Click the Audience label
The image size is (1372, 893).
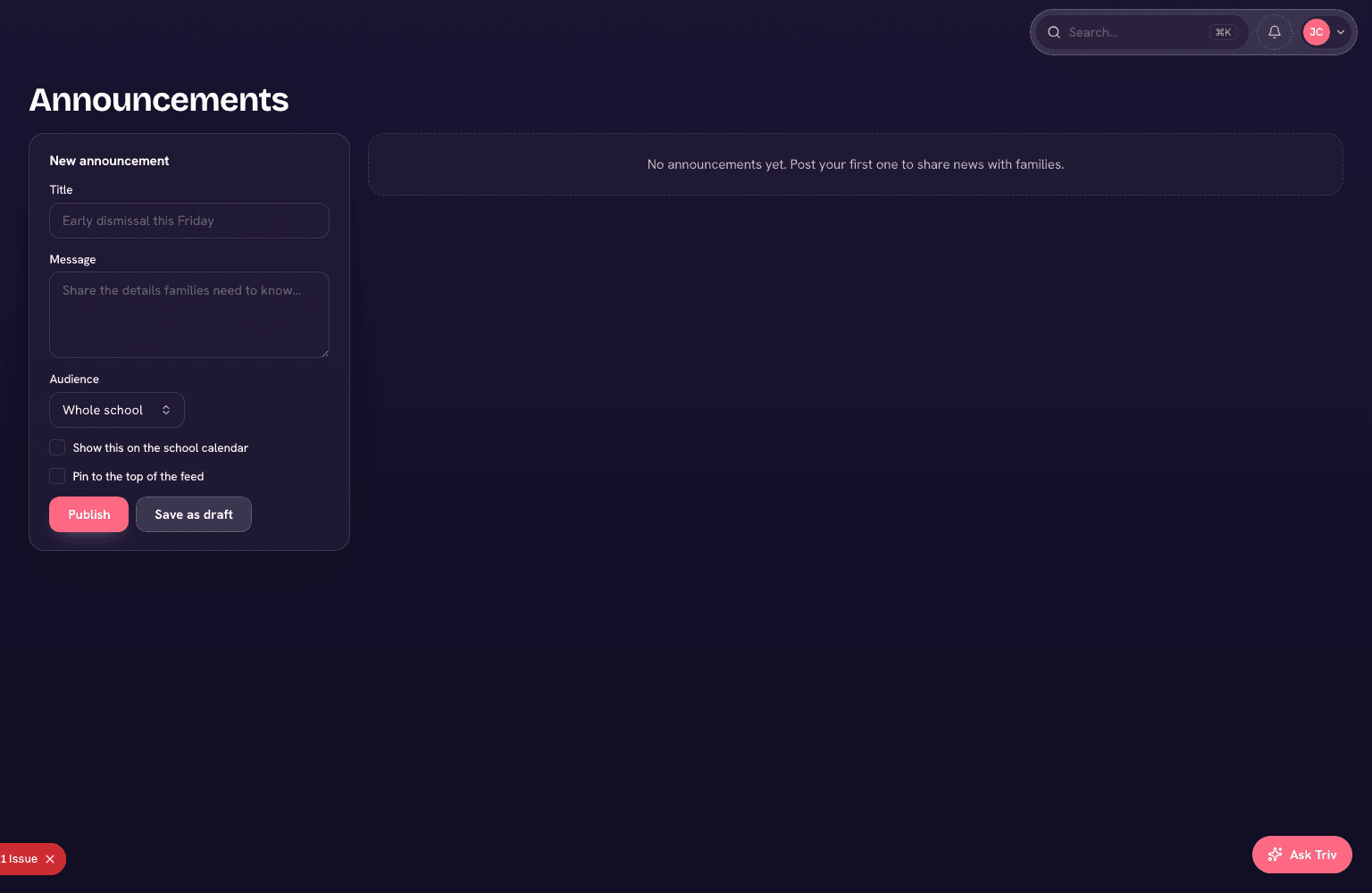click(74, 379)
